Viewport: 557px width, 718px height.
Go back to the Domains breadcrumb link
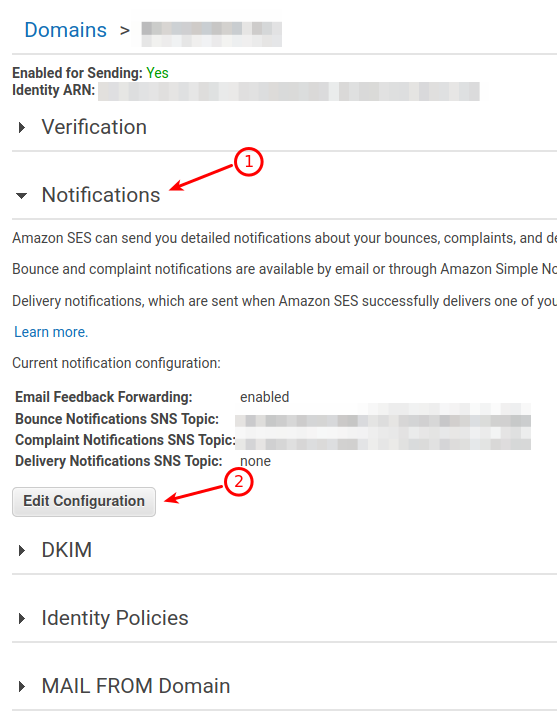tap(66, 30)
